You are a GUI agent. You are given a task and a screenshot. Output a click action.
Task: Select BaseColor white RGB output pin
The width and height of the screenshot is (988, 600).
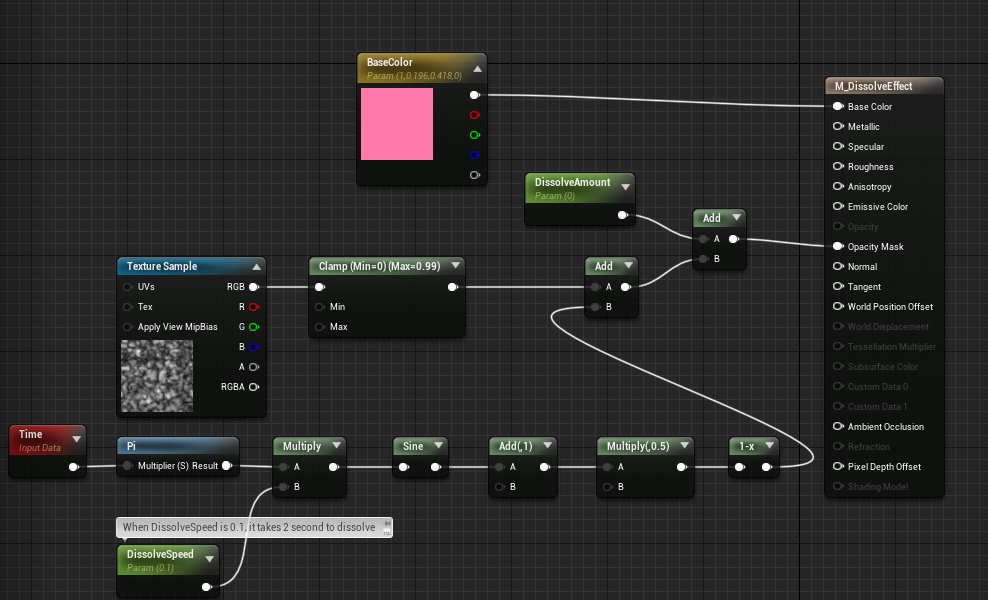point(474,95)
